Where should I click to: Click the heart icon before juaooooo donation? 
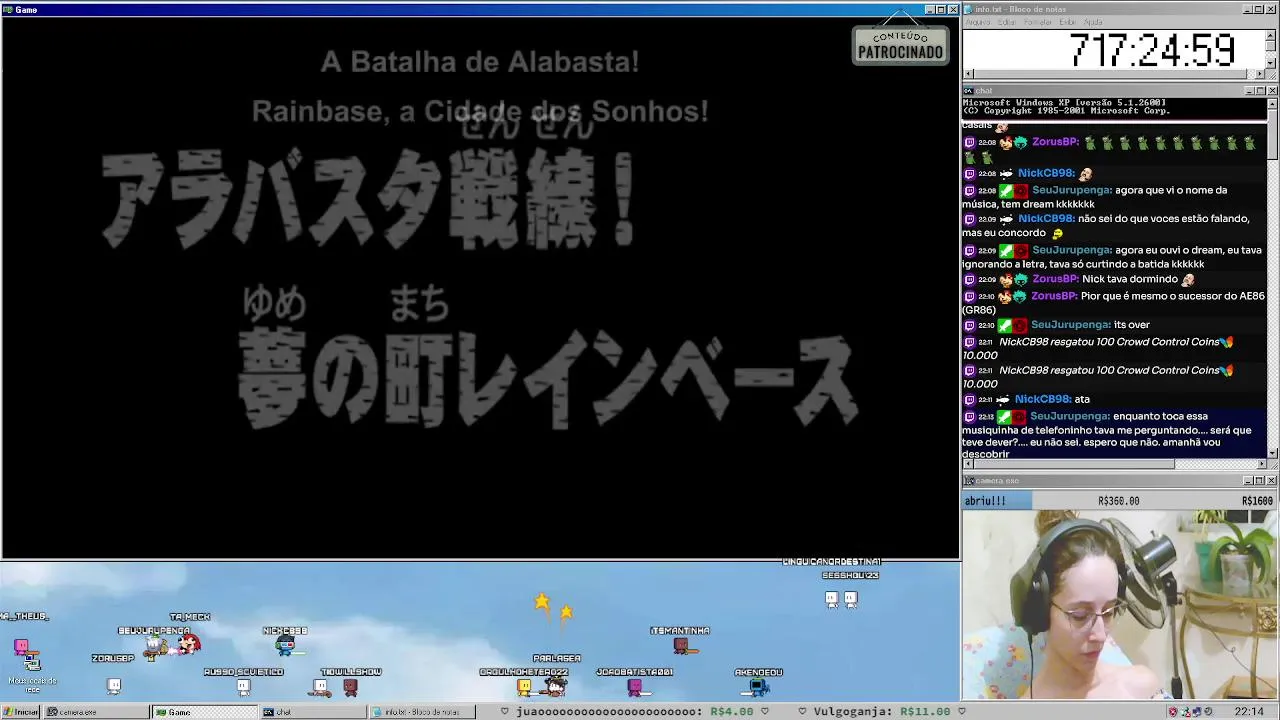click(x=505, y=712)
